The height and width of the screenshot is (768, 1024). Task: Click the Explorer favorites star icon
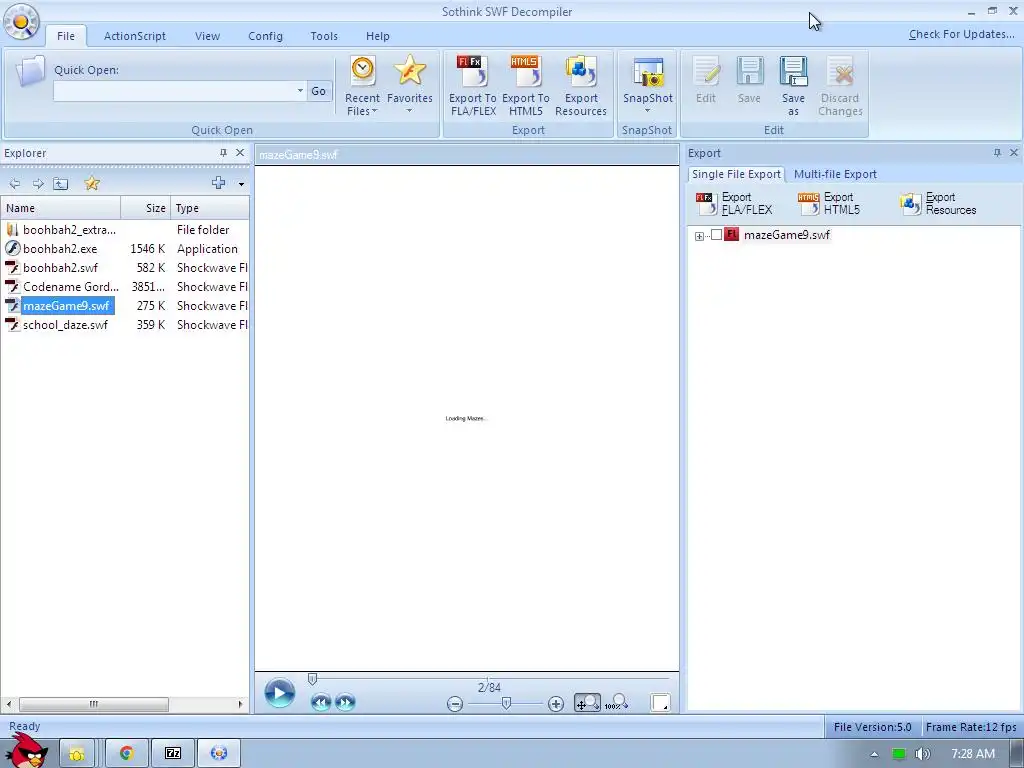92,184
